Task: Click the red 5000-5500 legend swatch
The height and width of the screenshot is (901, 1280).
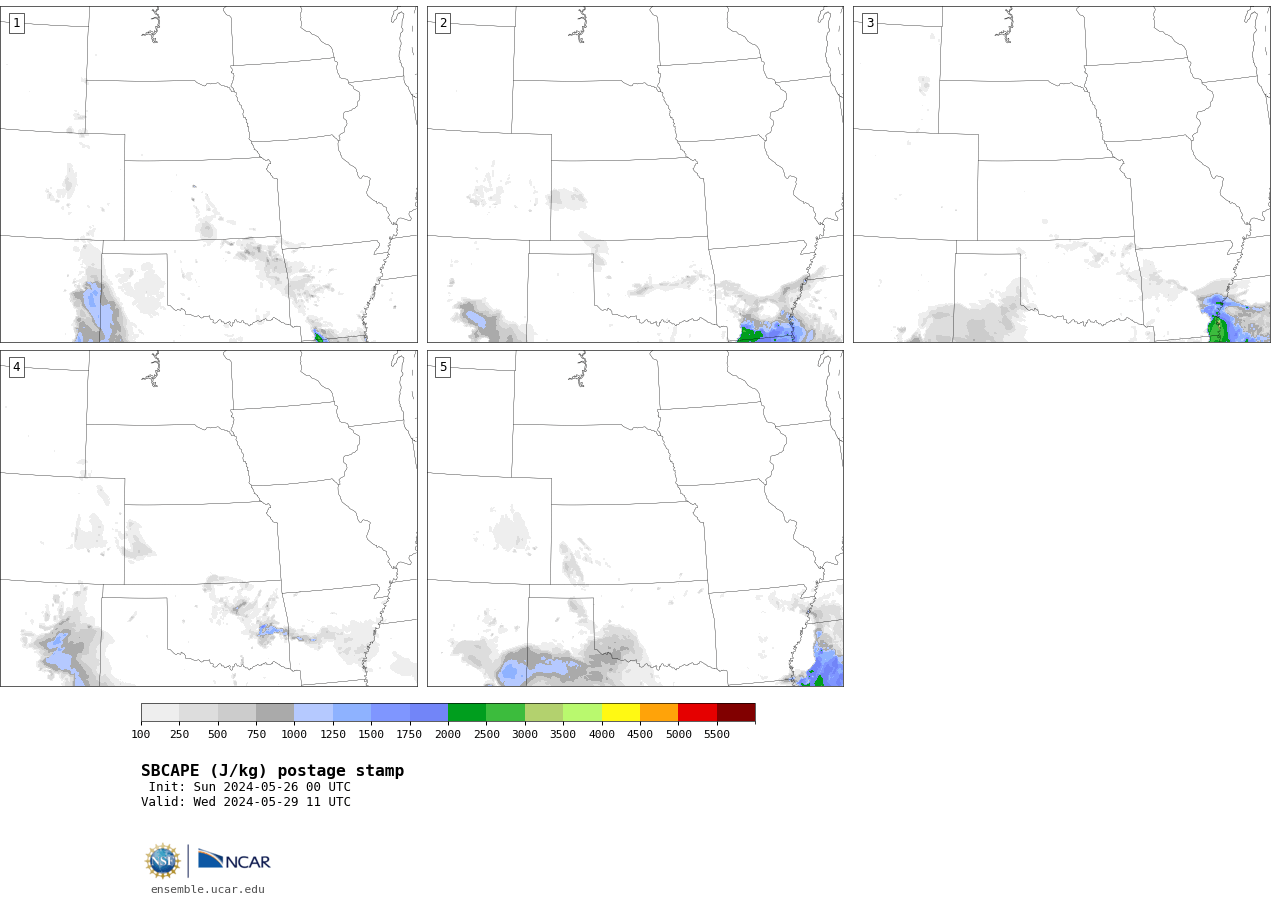Action: coord(698,712)
